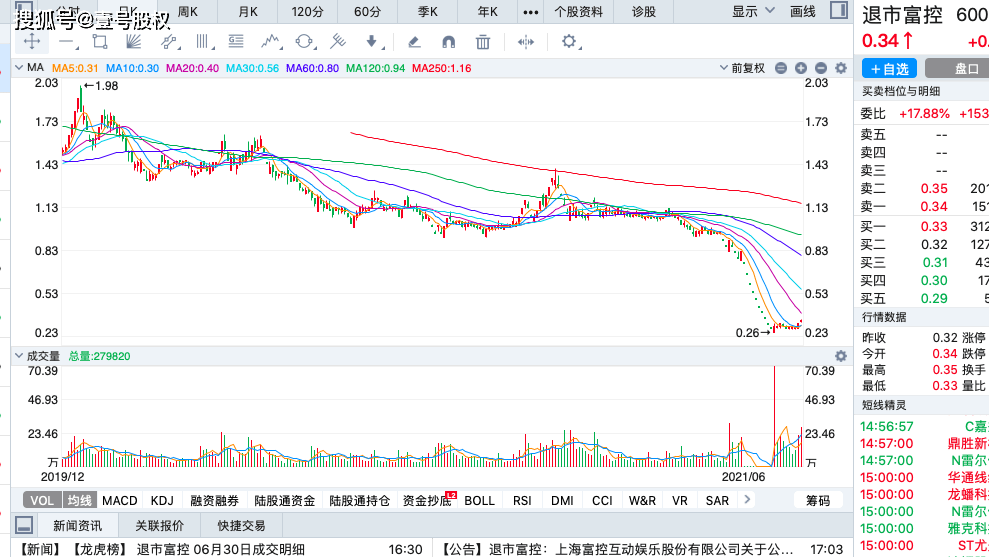Select the circle/ellipse drawing tool
The height and width of the screenshot is (557, 989).
pos(304,42)
